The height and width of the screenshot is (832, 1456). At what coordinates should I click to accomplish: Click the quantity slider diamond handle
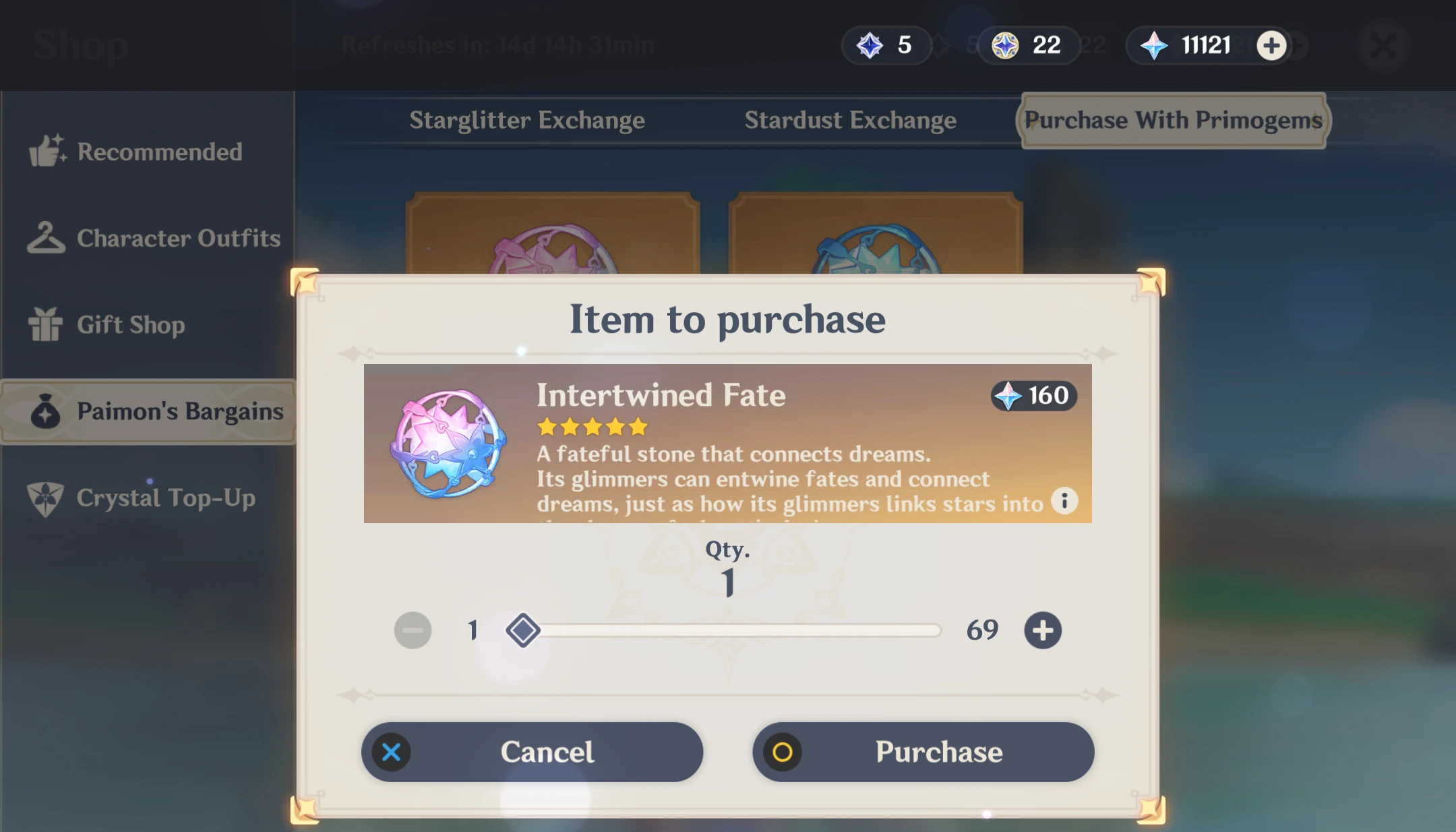[x=523, y=630]
